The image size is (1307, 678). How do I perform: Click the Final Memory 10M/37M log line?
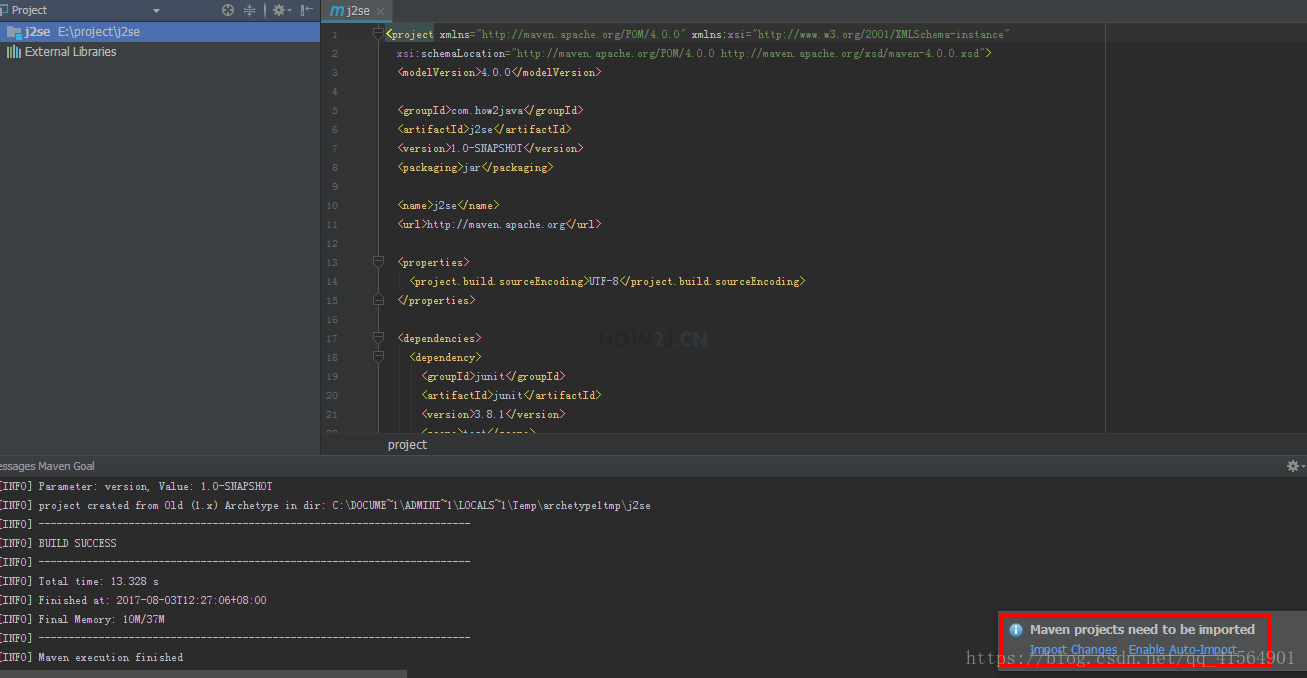[x=82, y=619]
